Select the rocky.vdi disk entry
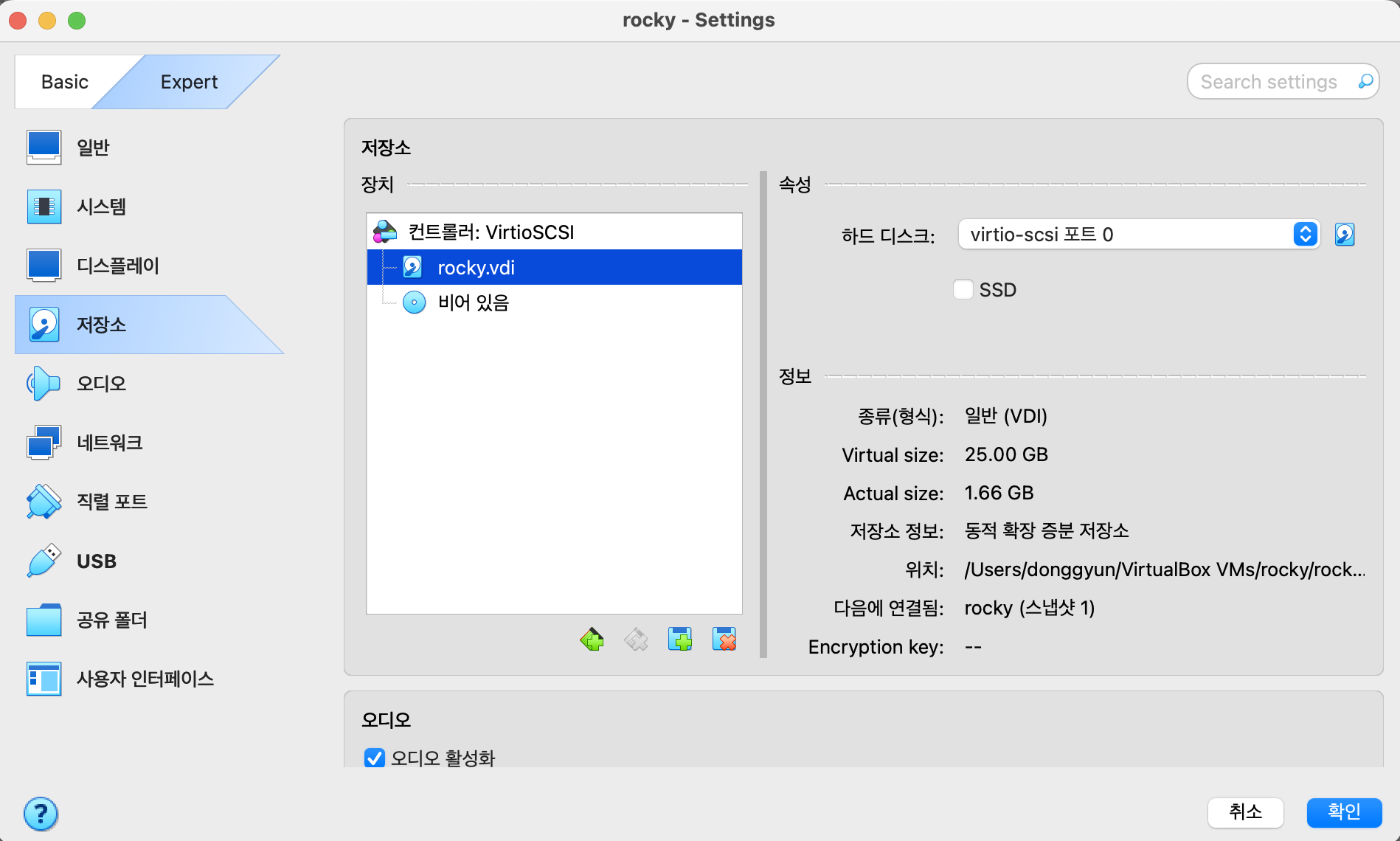The image size is (1400, 841). click(x=554, y=267)
